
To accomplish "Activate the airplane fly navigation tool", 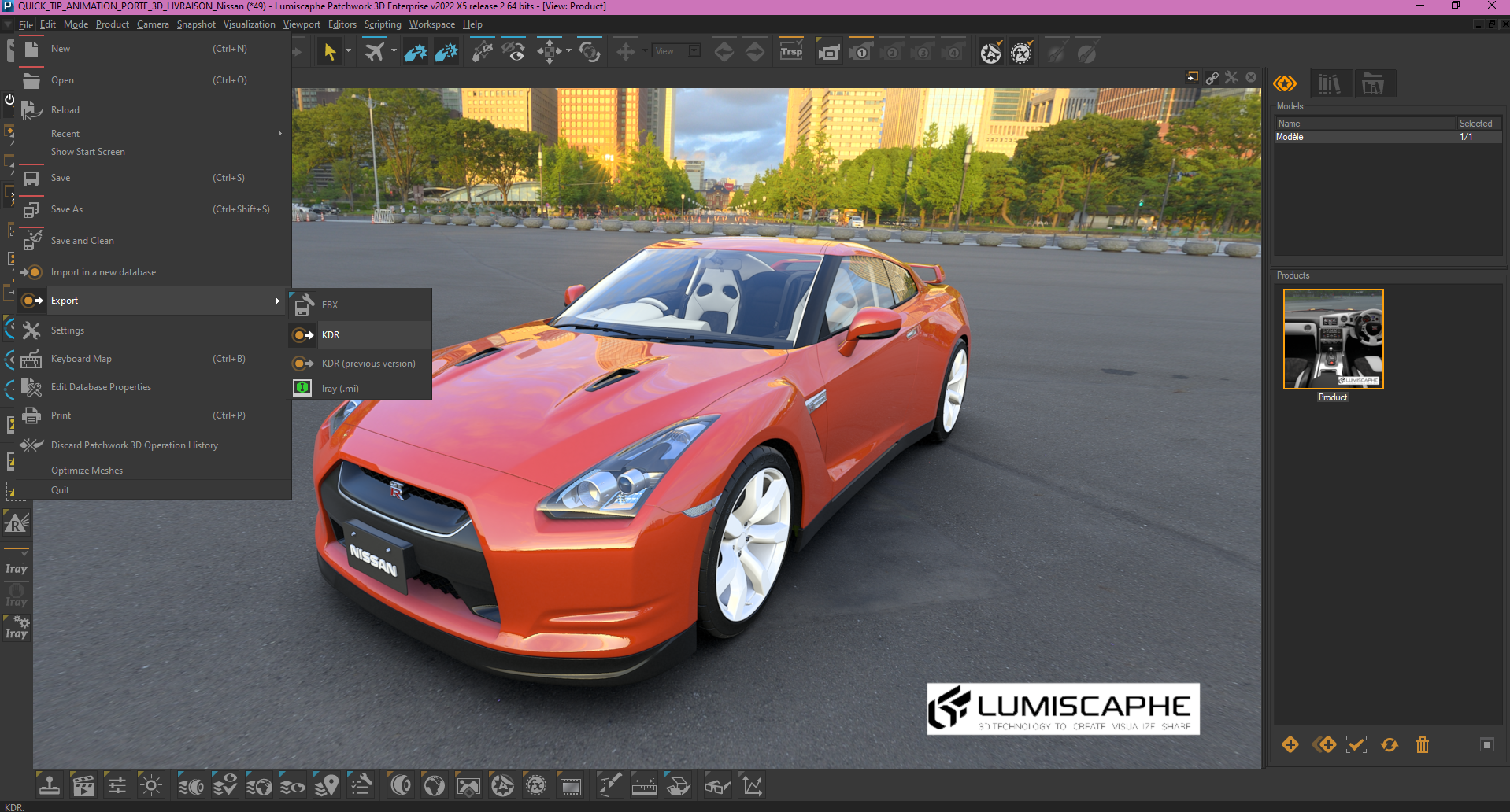I will (375, 52).
